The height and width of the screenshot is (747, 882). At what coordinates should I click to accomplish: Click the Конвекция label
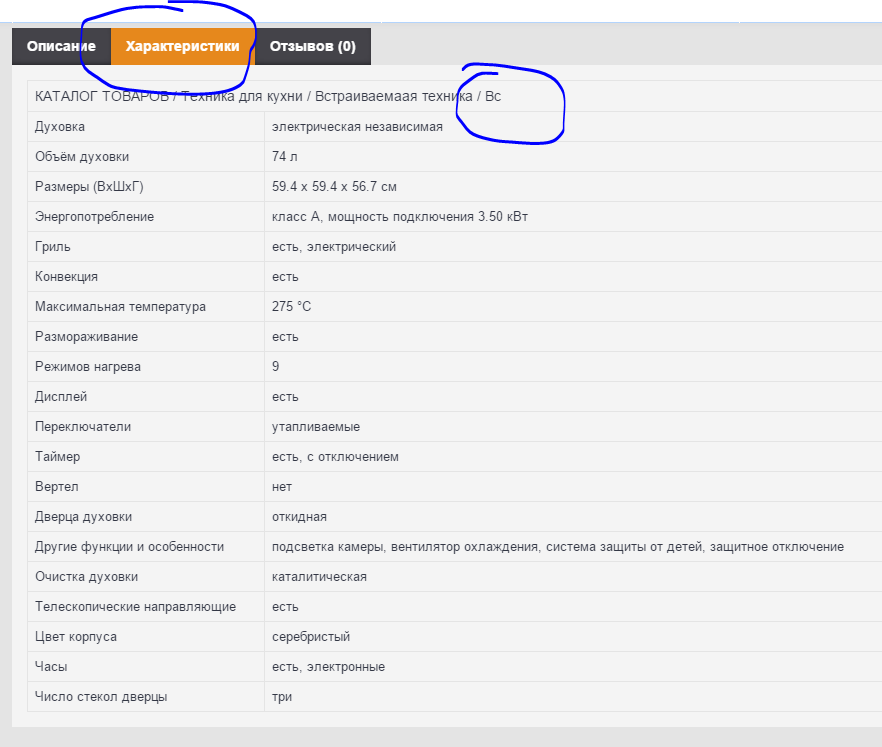(66, 277)
